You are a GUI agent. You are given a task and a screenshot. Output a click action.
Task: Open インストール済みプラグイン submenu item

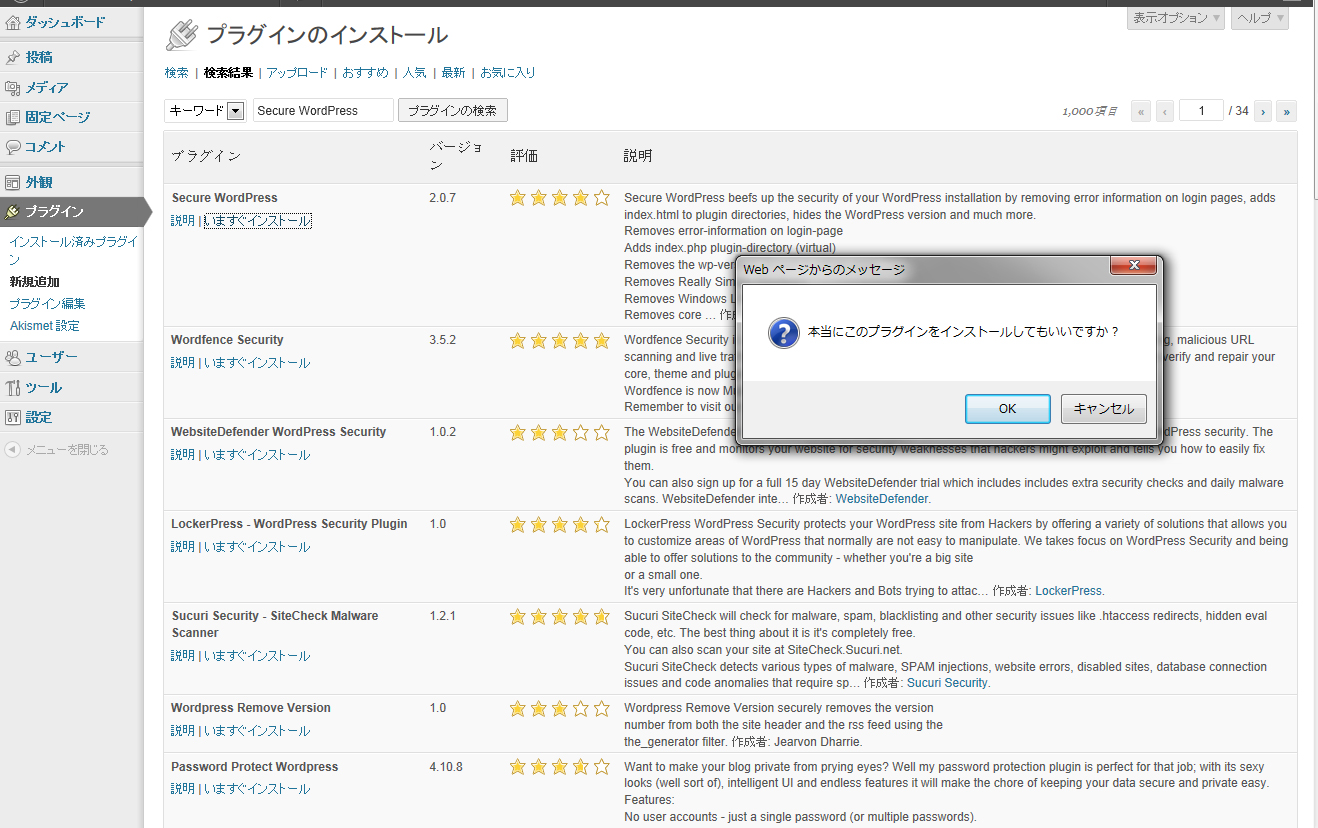click(74, 250)
